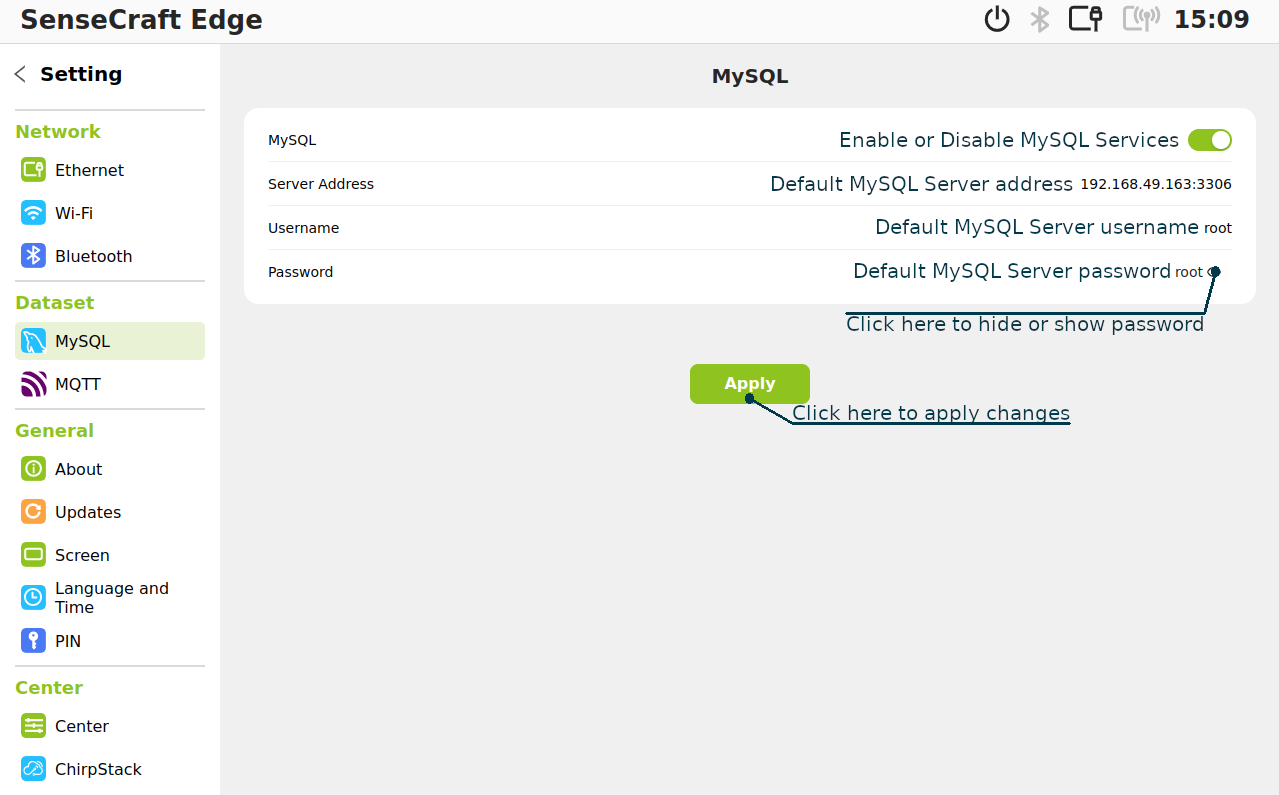Image resolution: width=1279 pixels, height=795 pixels.
Task: Open the About page icon
Action: click(33, 469)
